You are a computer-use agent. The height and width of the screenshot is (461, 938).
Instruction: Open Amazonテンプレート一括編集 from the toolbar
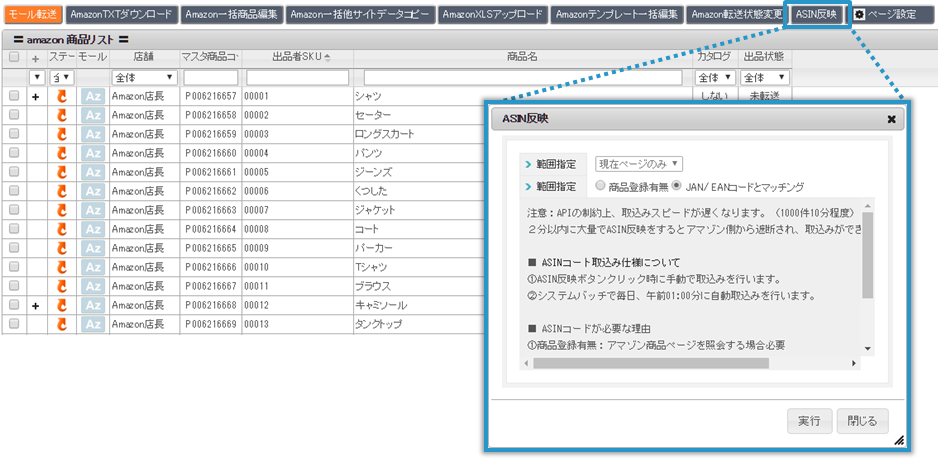(x=617, y=14)
